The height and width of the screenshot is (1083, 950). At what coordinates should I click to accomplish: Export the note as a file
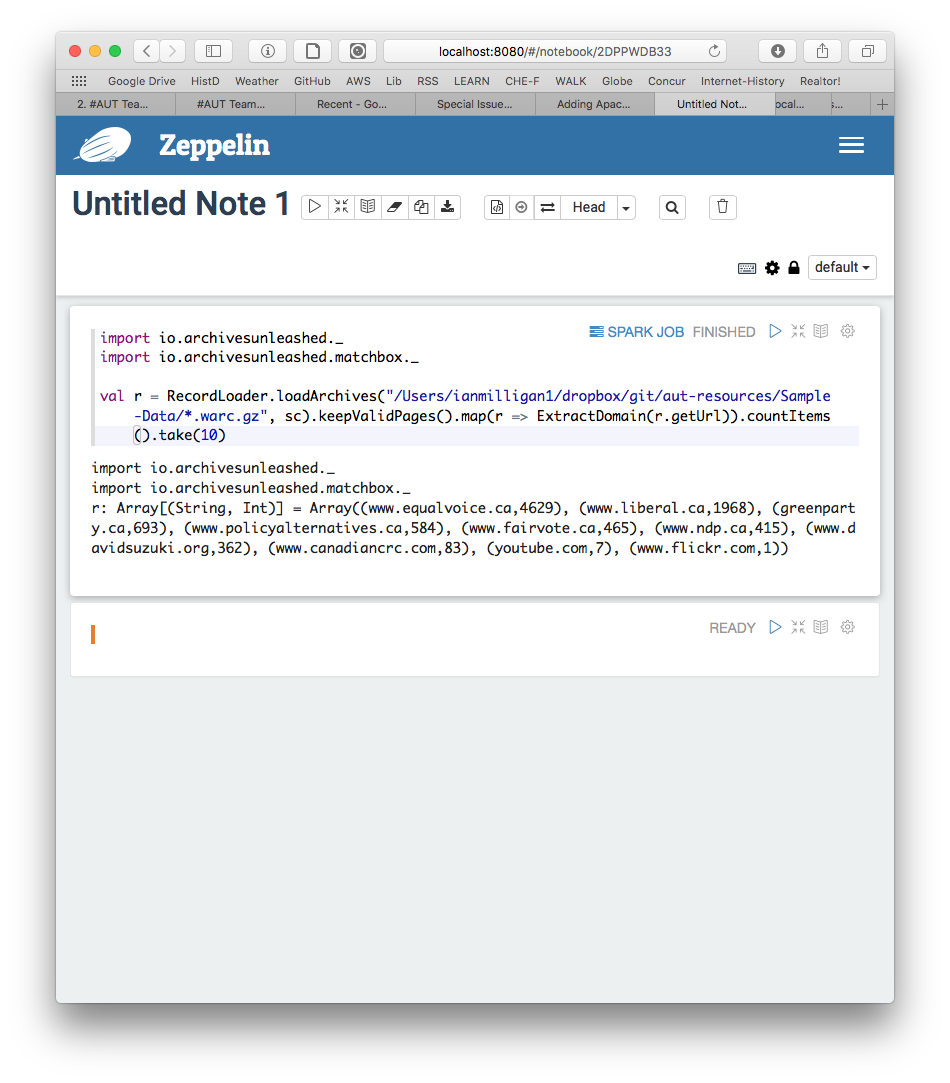[x=447, y=206]
